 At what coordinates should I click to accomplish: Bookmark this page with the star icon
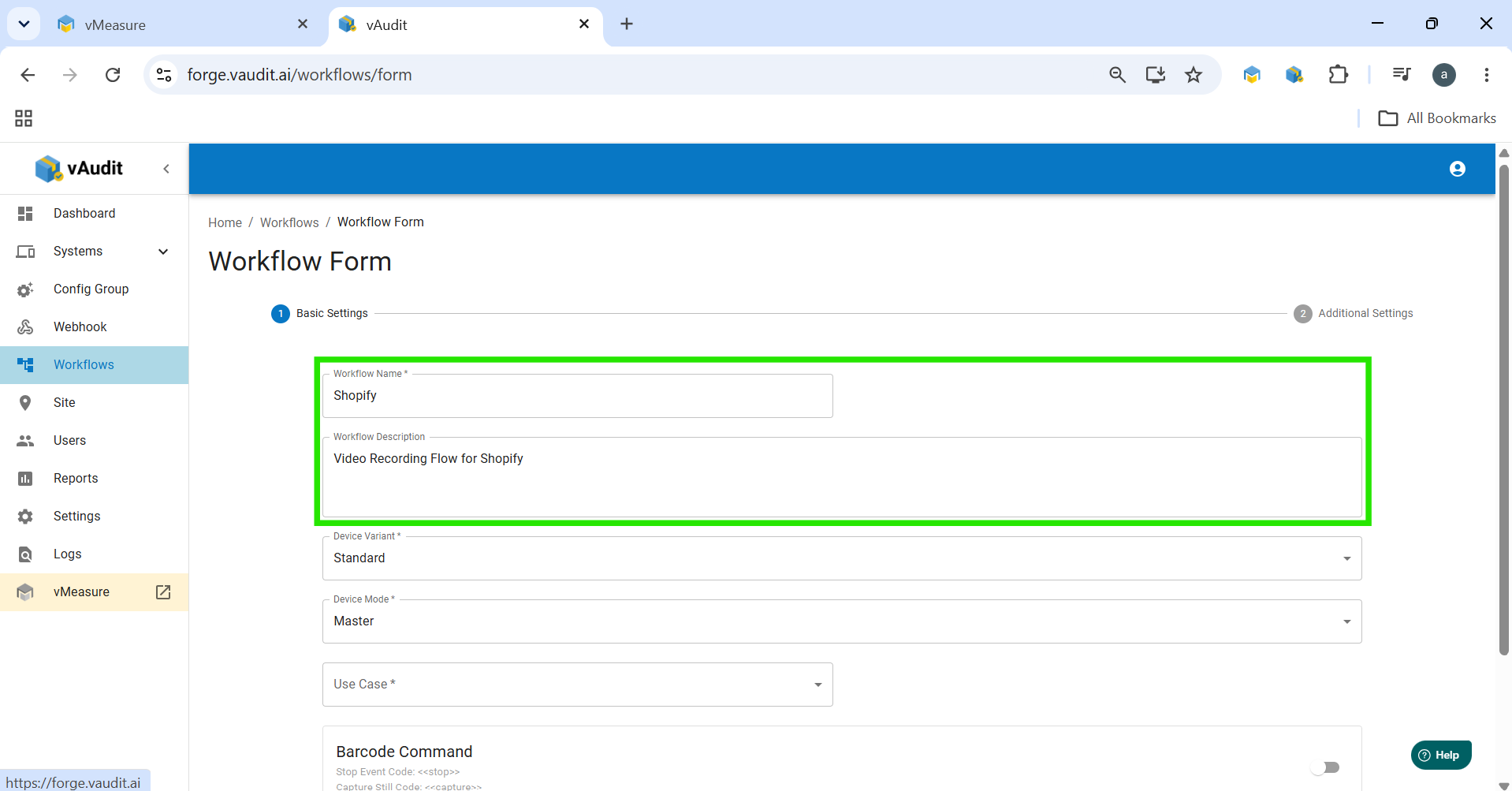(1194, 75)
